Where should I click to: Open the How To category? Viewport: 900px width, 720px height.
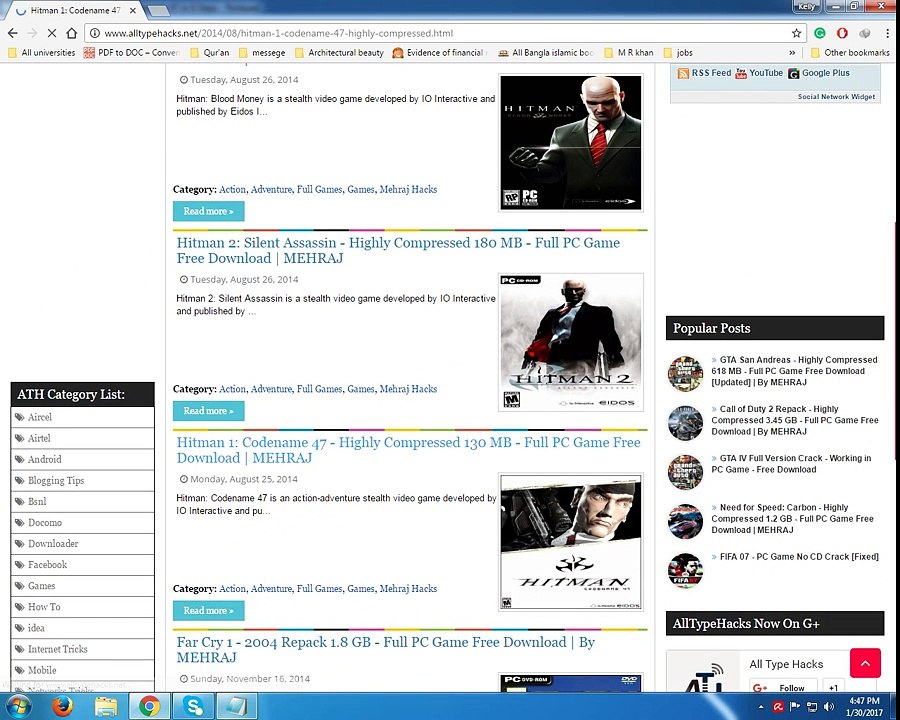[x=82, y=607]
